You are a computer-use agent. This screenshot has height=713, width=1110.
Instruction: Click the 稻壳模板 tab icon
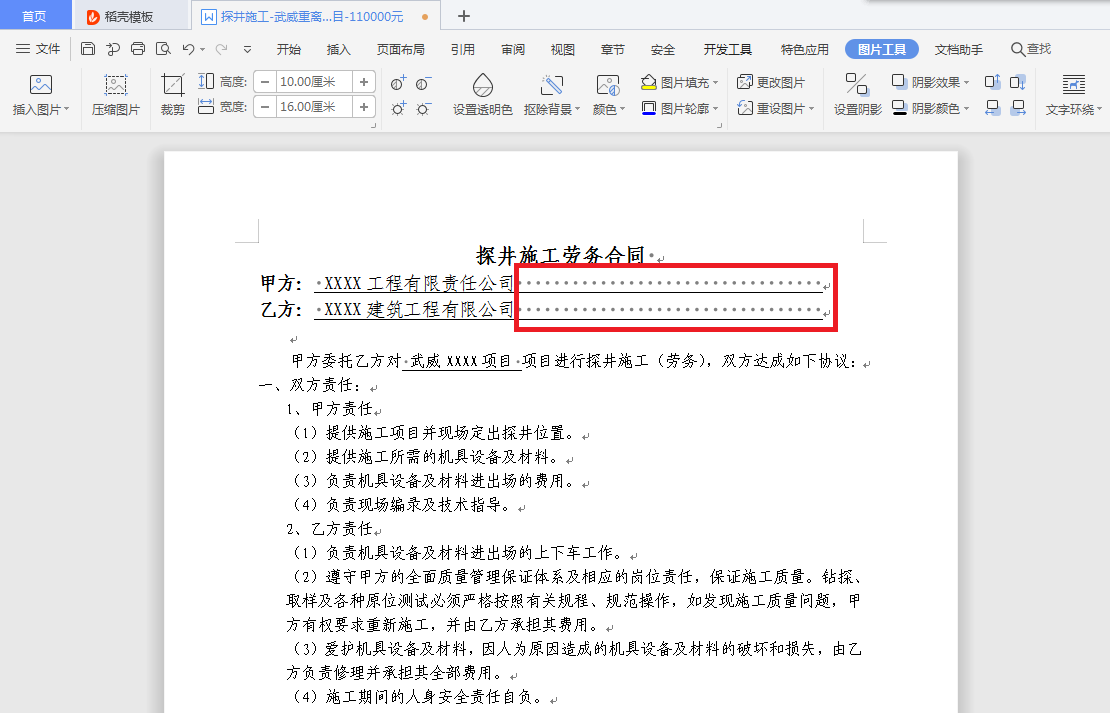[x=93, y=17]
